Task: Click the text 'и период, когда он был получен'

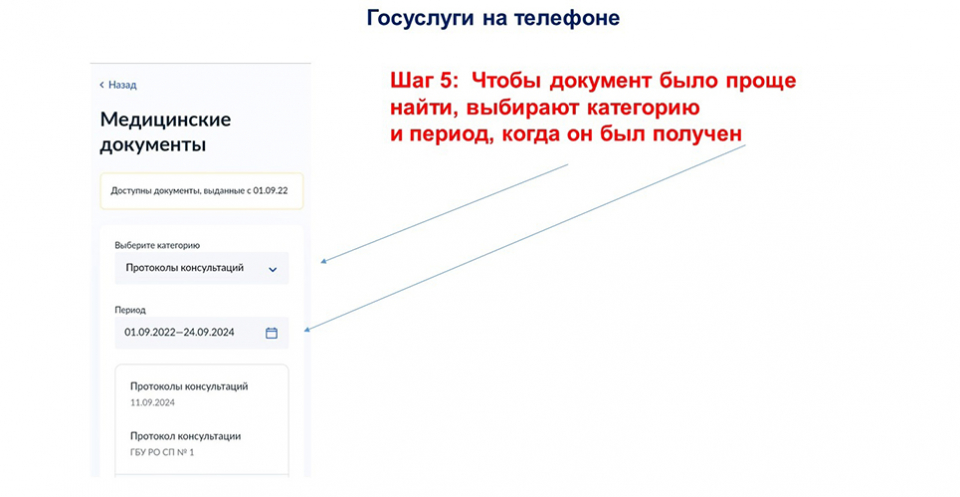Action: (566, 133)
